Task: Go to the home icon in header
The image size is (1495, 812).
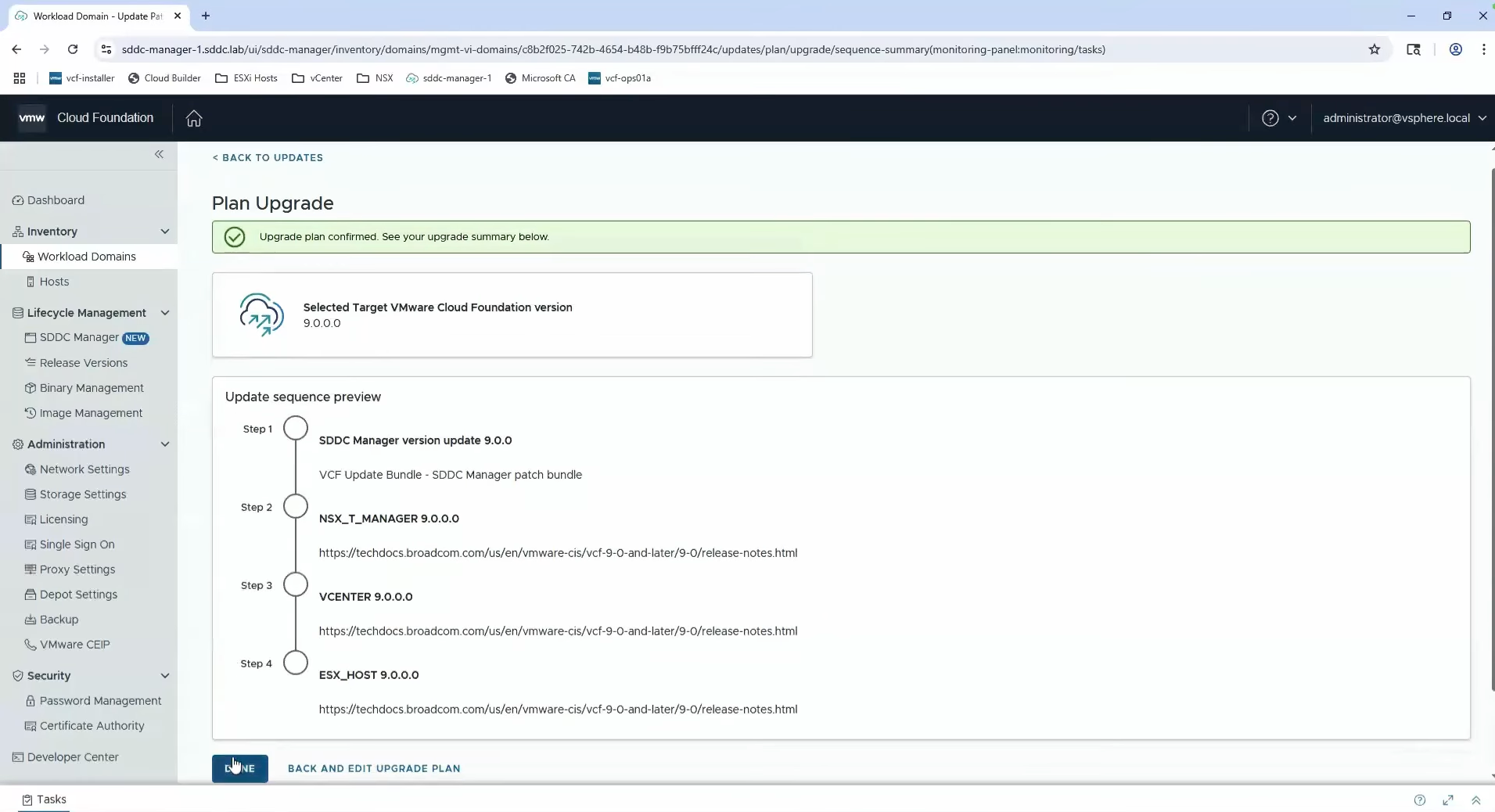Action: [x=194, y=118]
